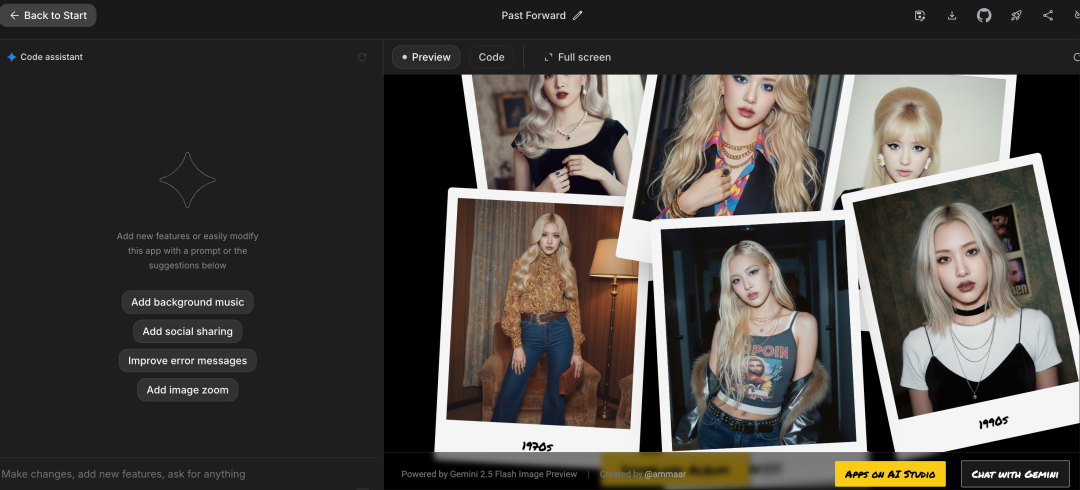This screenshot has height=490, width=1080.
Task: Switch to the Code tab
Action: (x=491, y=57)
